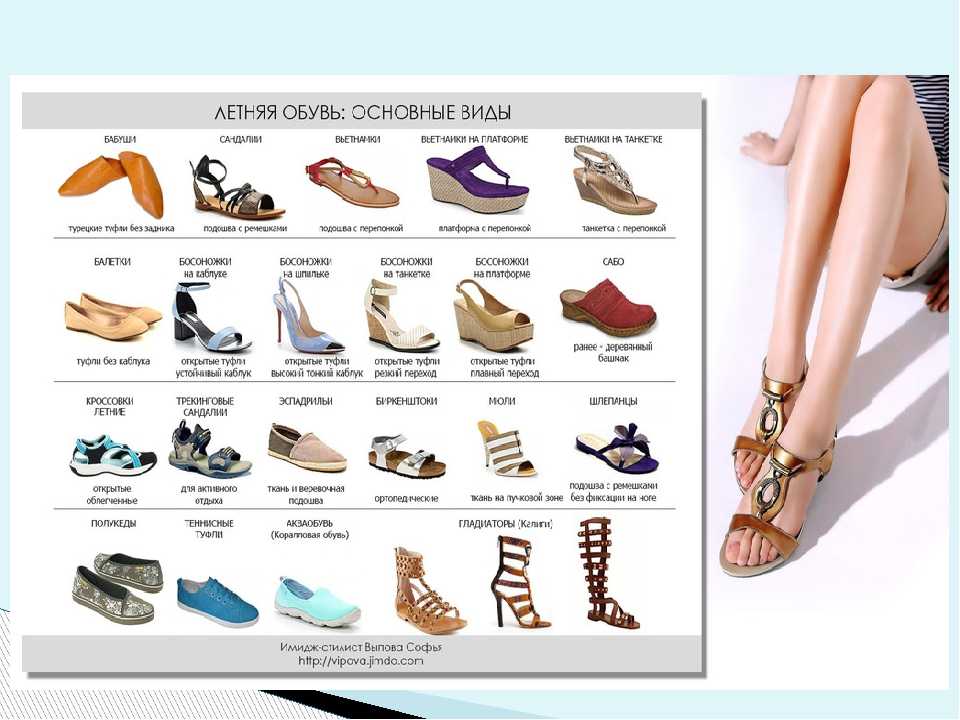Click the purple Шлепанцы slide image
This screenshot has height=720, width=960.
(617, 447)
